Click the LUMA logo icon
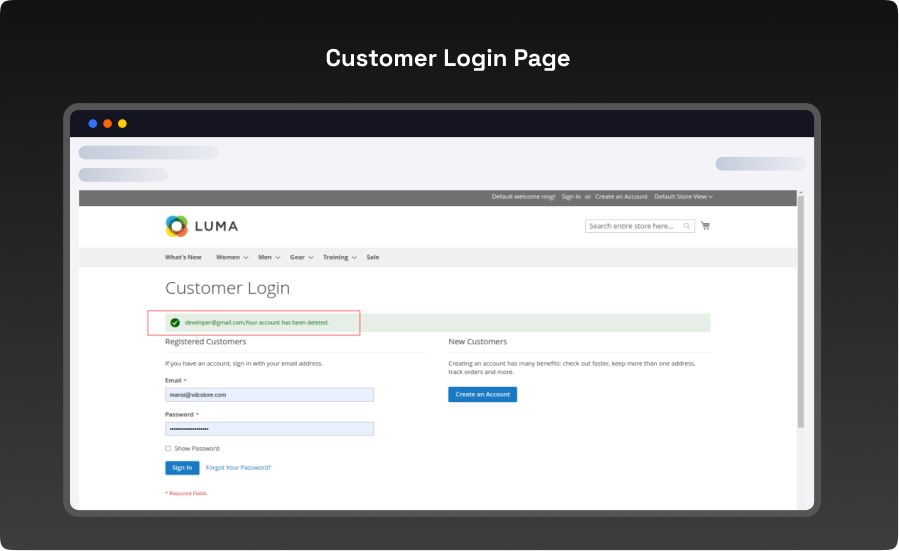 point(177,226)
